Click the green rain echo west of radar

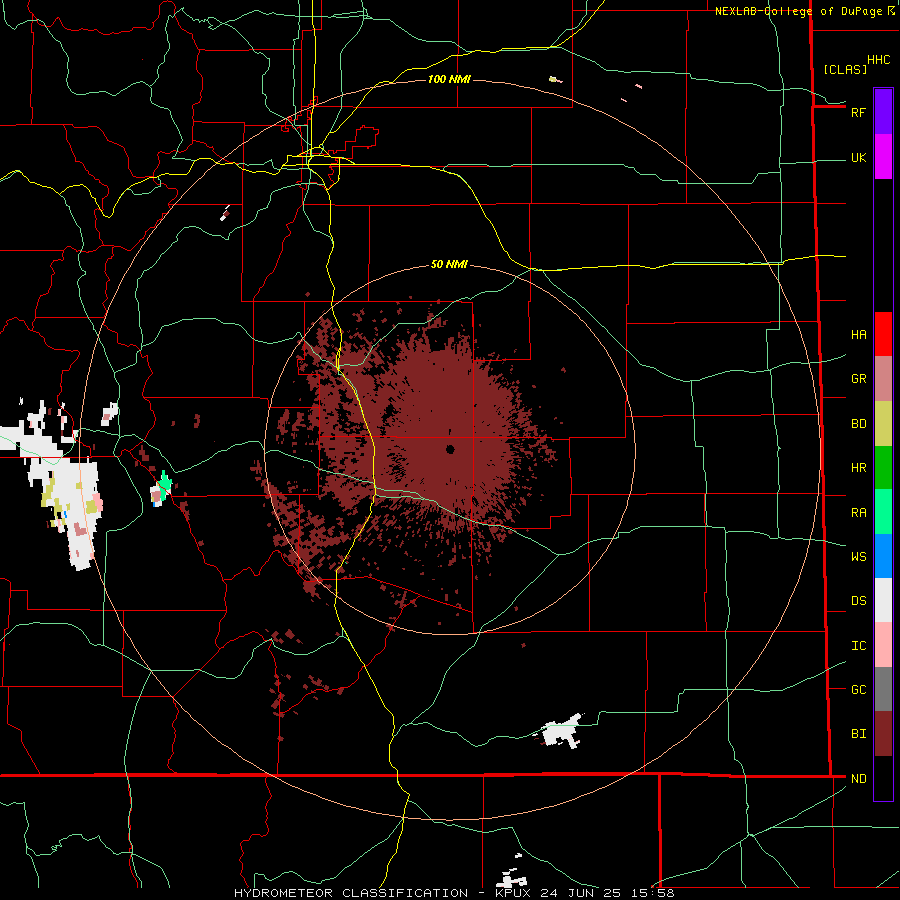click(165, 484)
